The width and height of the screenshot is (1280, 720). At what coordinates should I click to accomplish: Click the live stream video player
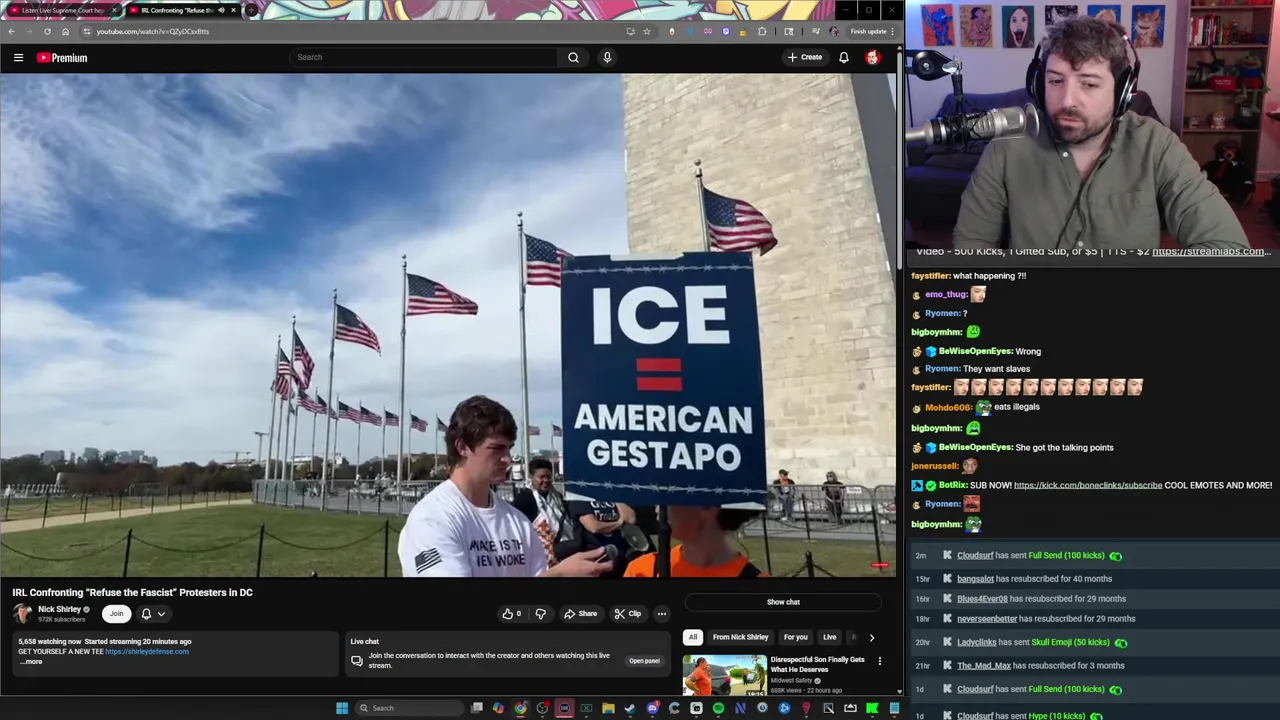coord(448,325)
